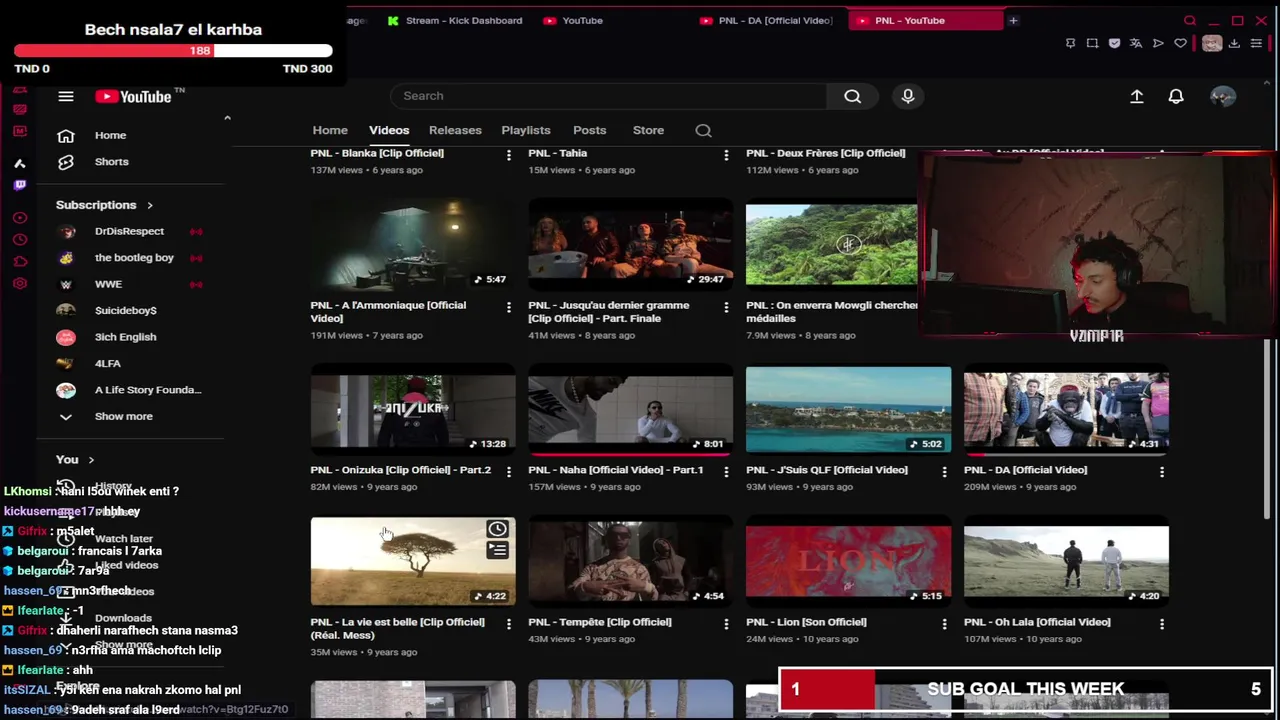The image size is (1280, 720).
Task: Open options for La vie est belle
Action: [x=508, y=623]
